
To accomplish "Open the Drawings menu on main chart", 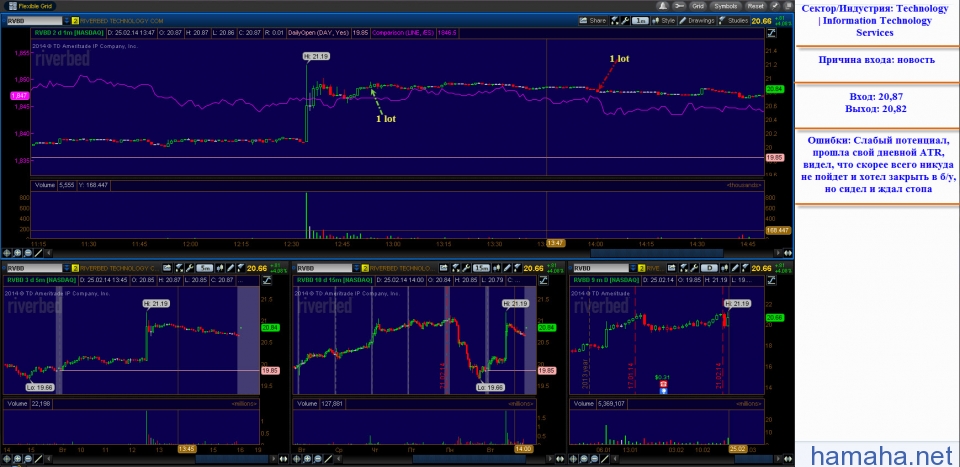I will [x=697, y=20].
